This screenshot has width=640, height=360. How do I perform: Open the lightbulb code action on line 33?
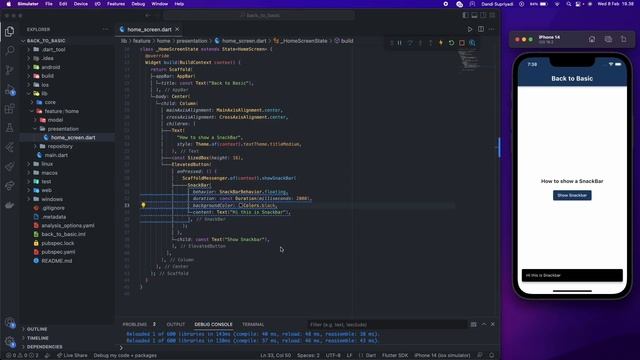click(143, 205)
